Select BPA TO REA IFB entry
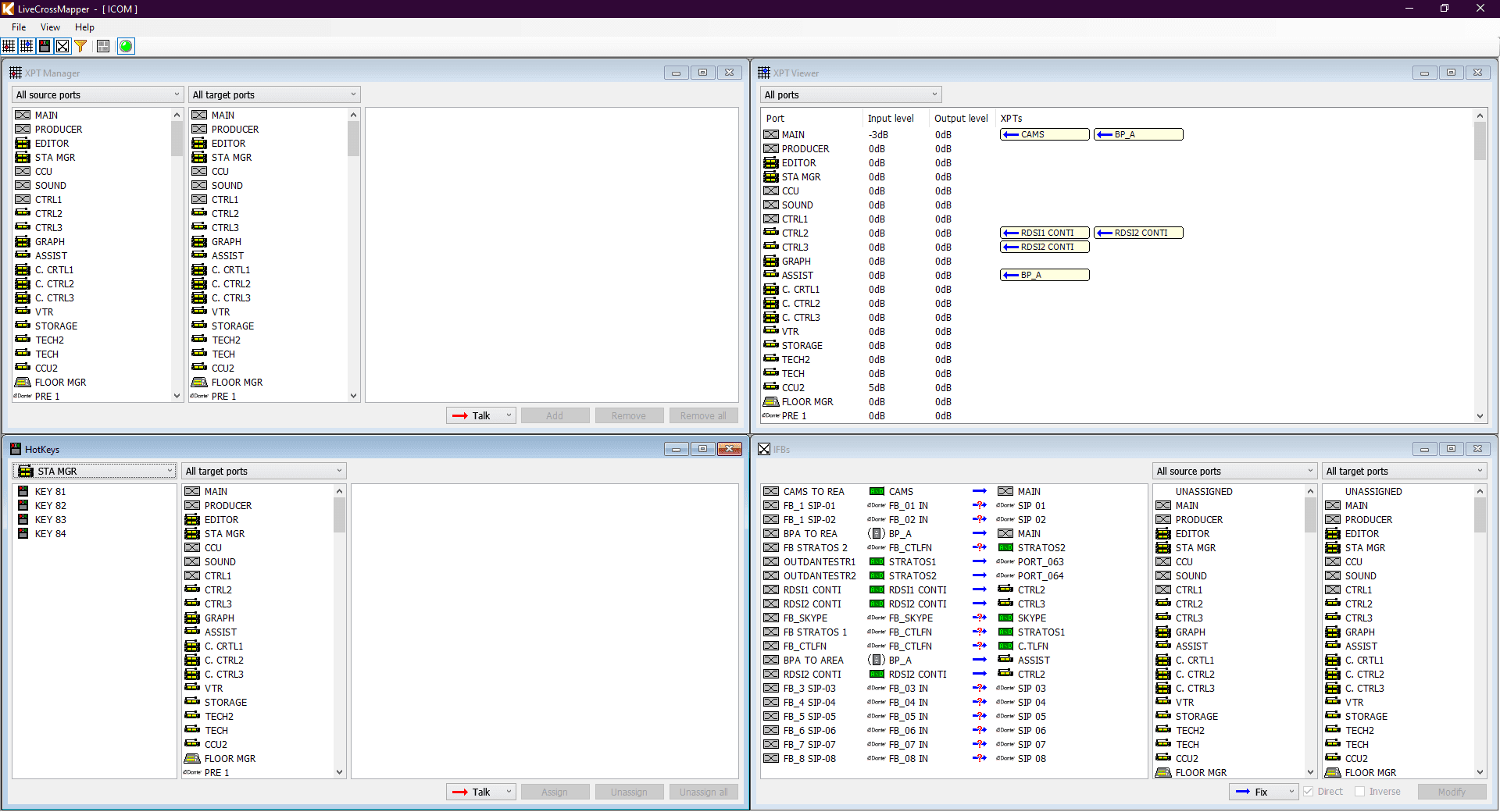Screen dimensions: 1500x812 coord(810,533)
